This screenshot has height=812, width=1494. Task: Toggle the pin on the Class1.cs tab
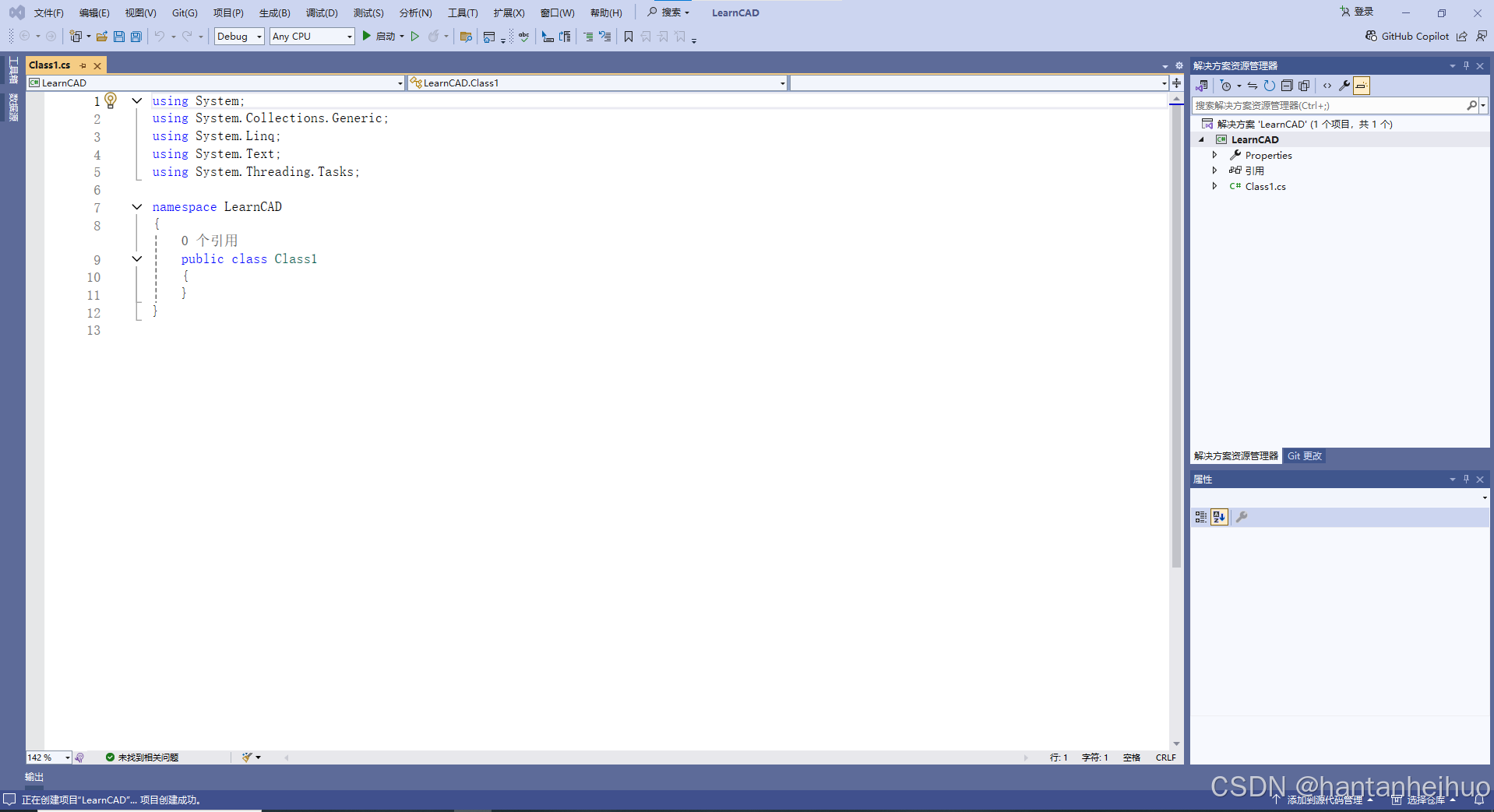pos(83,65)
